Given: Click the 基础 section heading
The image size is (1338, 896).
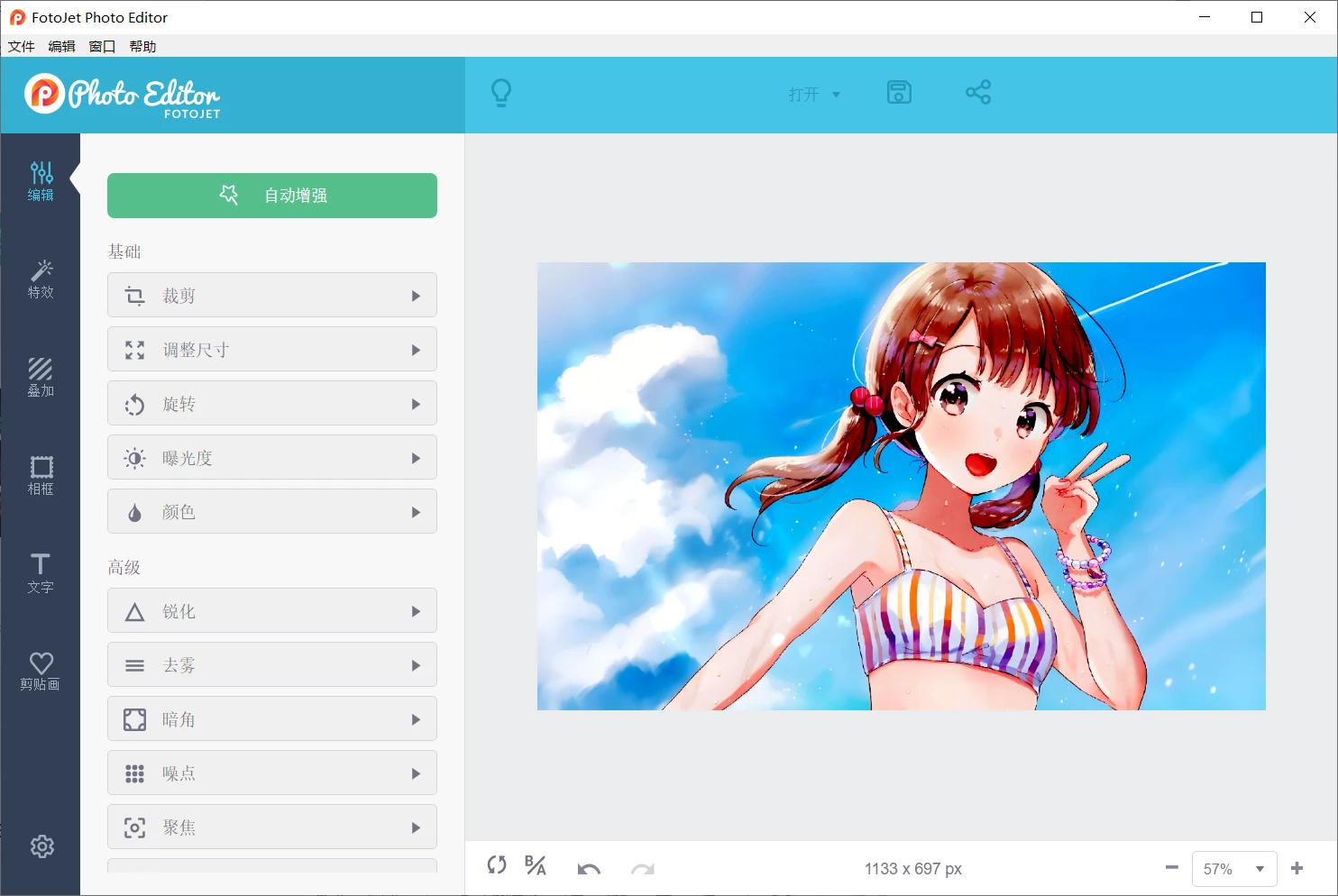Looking at the screenshot, I should tap(124, 251).
